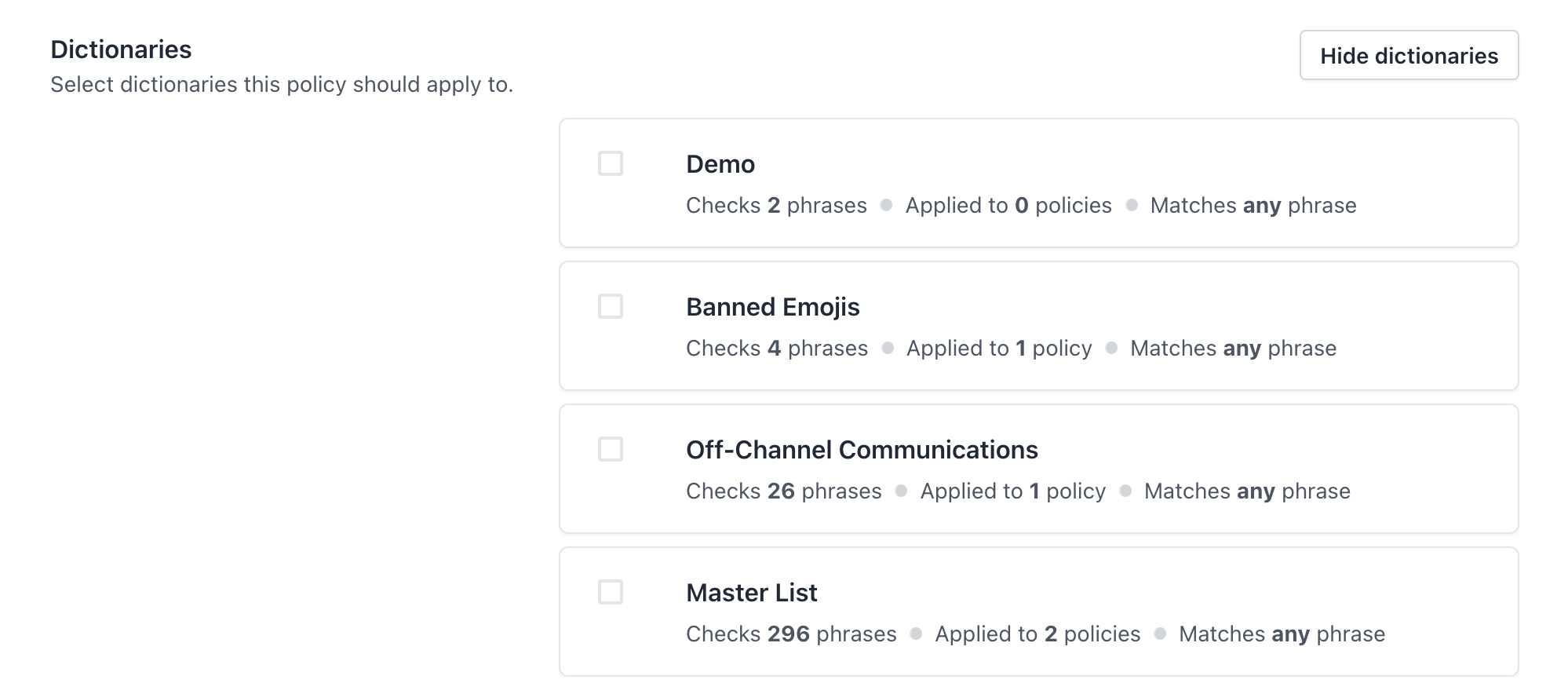Image resolution: width=1568 pixels, height=694 pixels.
Task: Click Checks 296 phrases under Master List
Action: coord(791,634)
